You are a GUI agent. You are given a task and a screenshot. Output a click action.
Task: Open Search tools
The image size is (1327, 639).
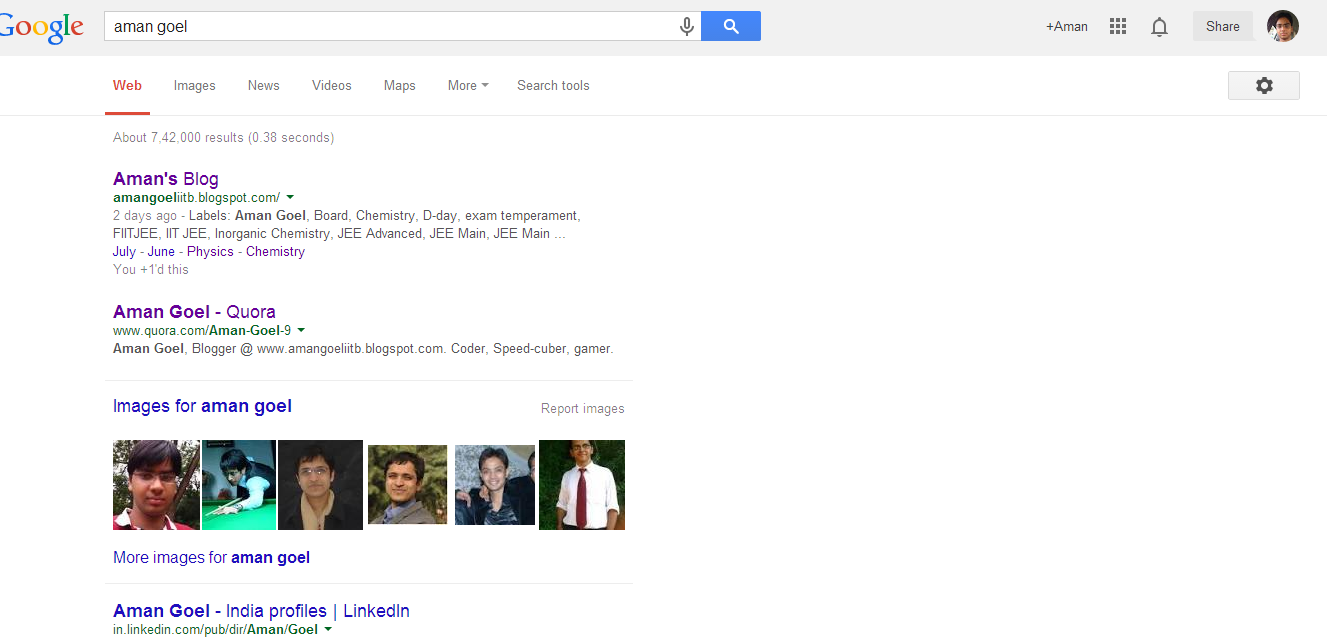(x=553, y=86)
